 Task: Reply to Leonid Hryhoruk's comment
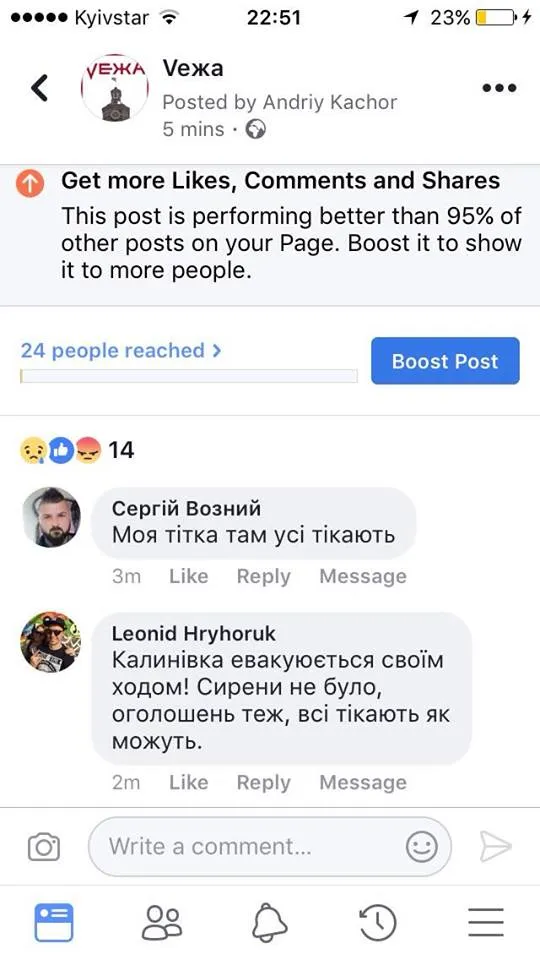click(x=263, y=782)
